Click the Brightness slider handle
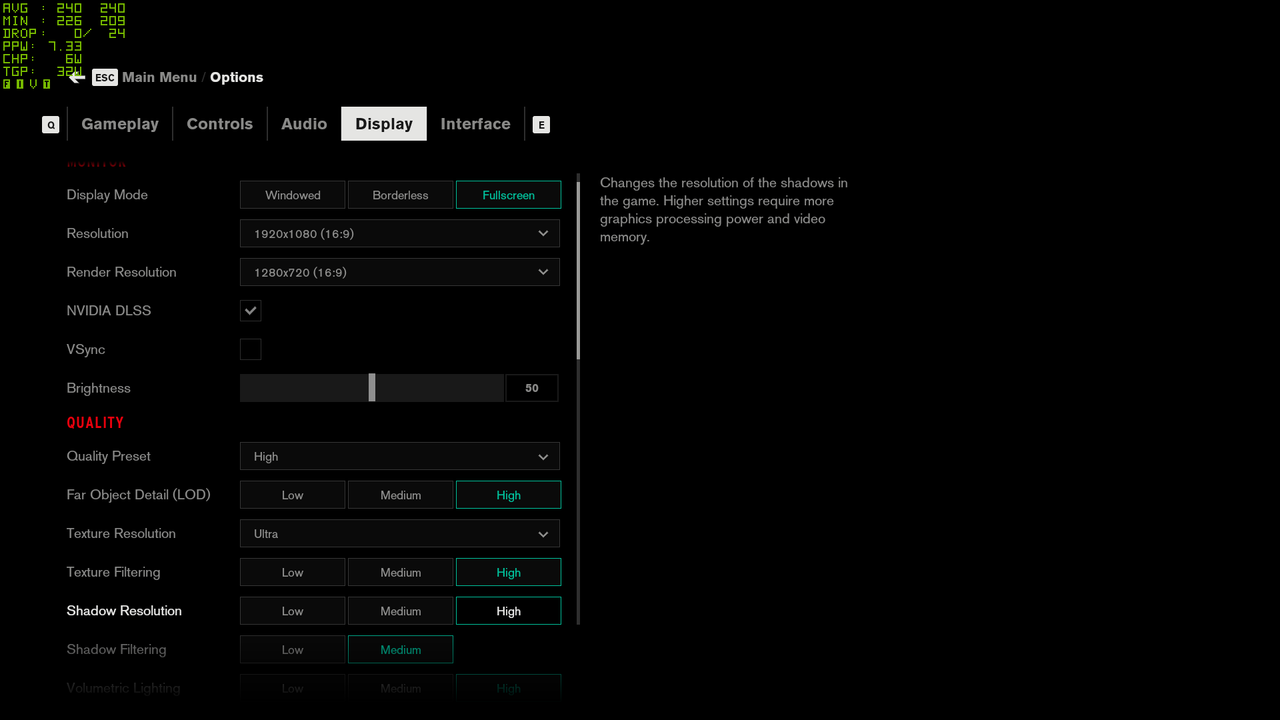 pyautogui.click(x=372, y=388)
